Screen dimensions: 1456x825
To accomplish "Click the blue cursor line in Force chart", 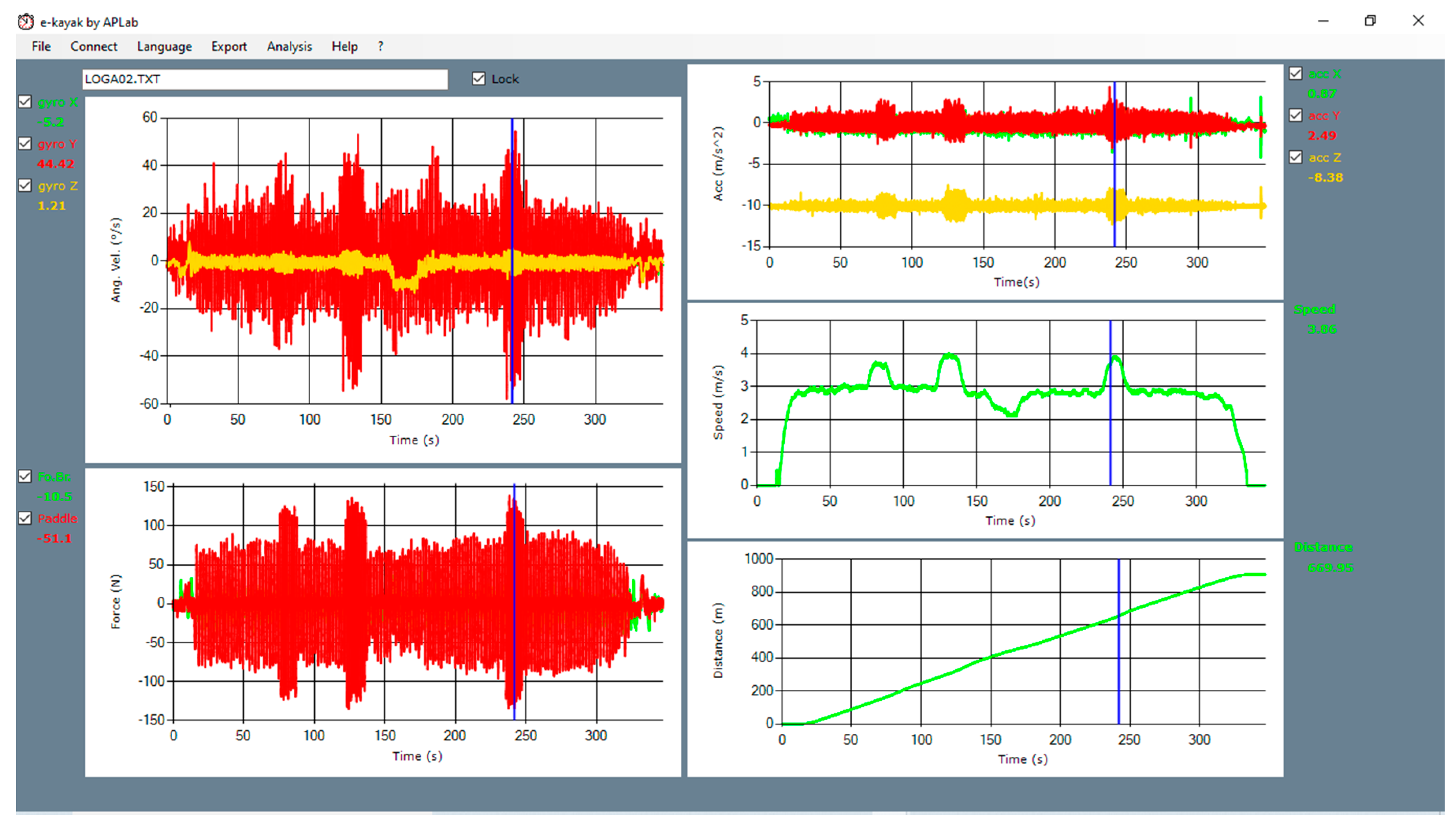I will click(x=514, y=602).
